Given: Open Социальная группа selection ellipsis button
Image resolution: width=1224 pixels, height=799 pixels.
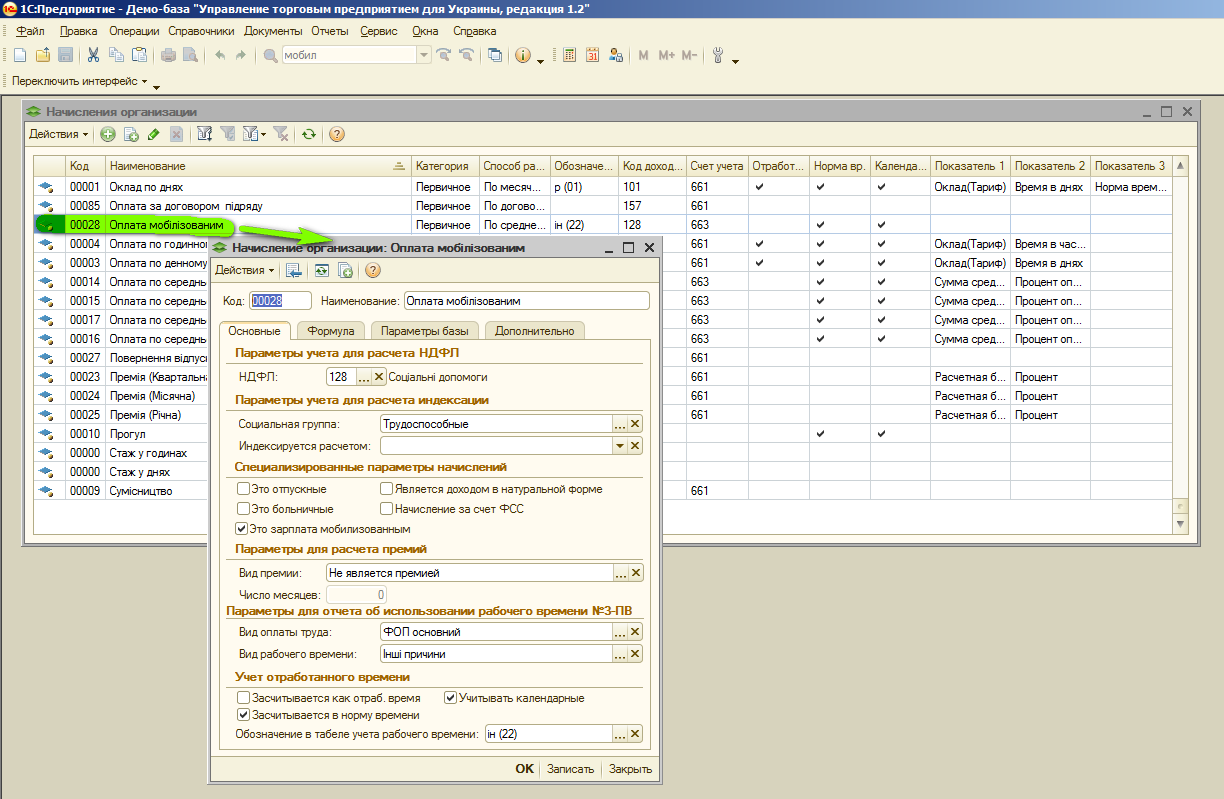Looking at the screenshot, I should coord(620,424).
